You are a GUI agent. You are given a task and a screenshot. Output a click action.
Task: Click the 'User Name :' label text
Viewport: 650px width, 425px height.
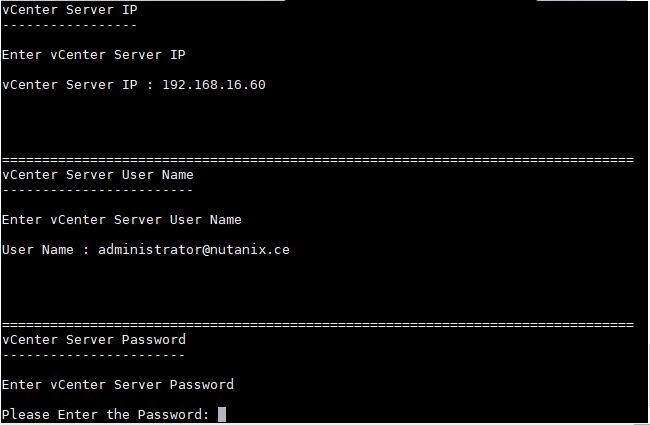click(x=46, y=250)
